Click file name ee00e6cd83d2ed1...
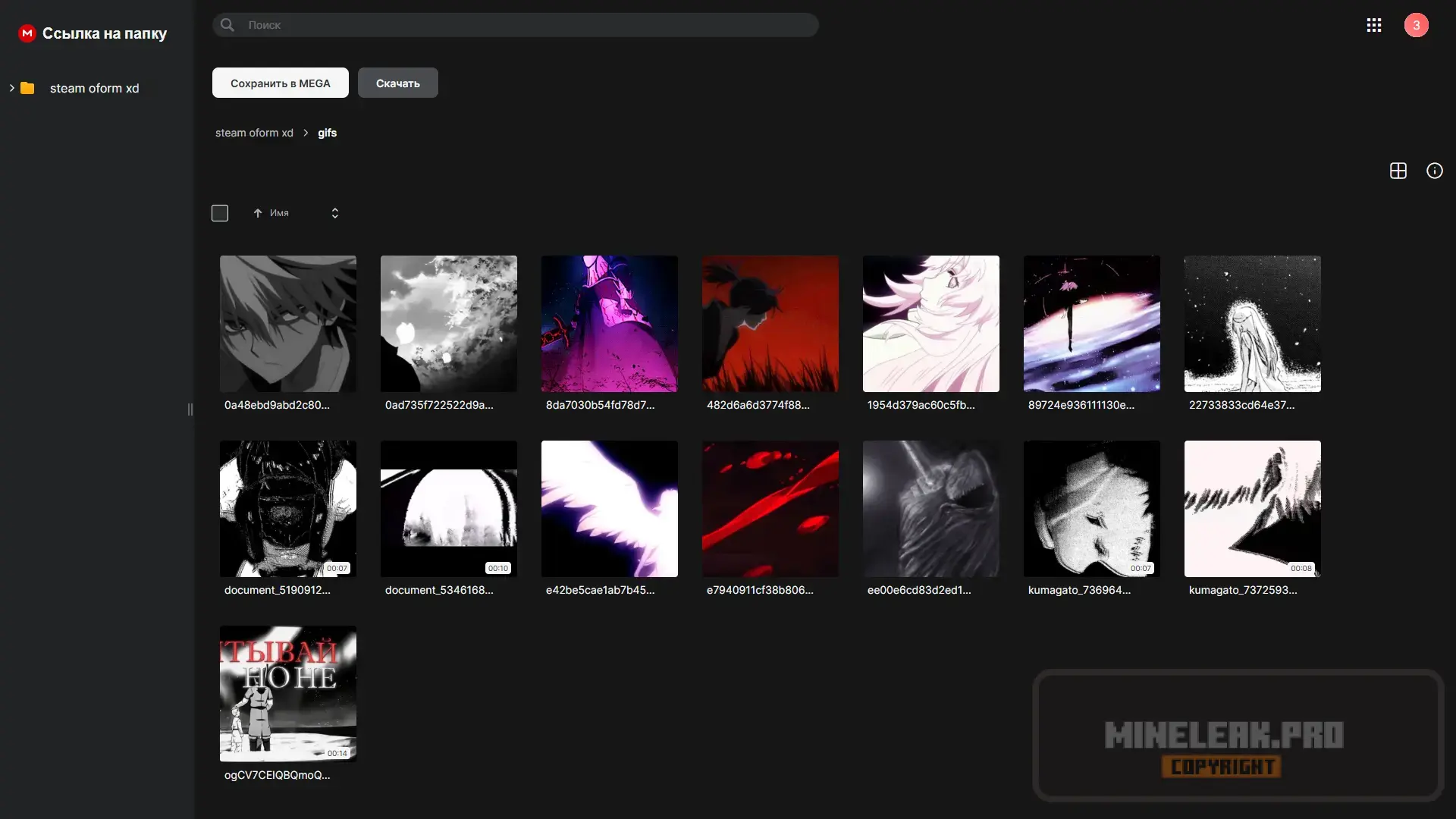Image resolution: width=1456 pixels, height=819 pixels. (919, 590)
